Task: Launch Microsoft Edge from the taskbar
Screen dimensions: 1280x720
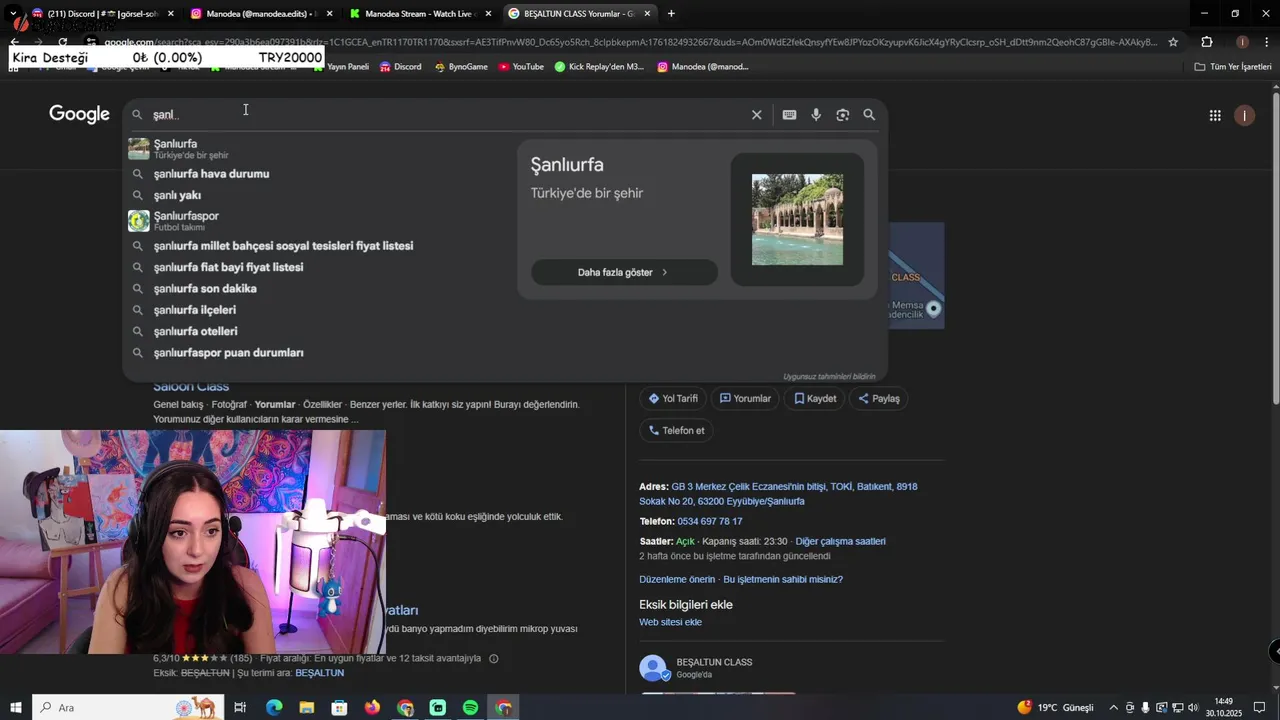Action: coord(274,708)
